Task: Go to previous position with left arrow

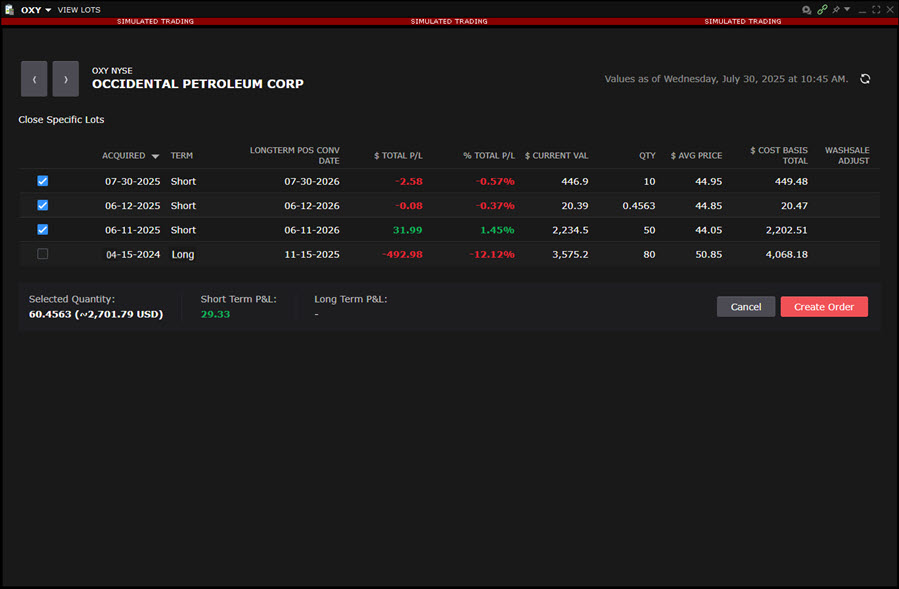Action: (x=34, y=79)
